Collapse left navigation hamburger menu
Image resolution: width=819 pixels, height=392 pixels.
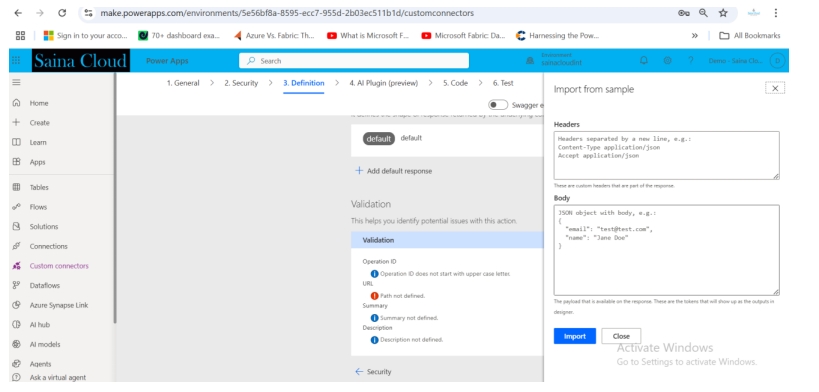[x=16, y=82]
